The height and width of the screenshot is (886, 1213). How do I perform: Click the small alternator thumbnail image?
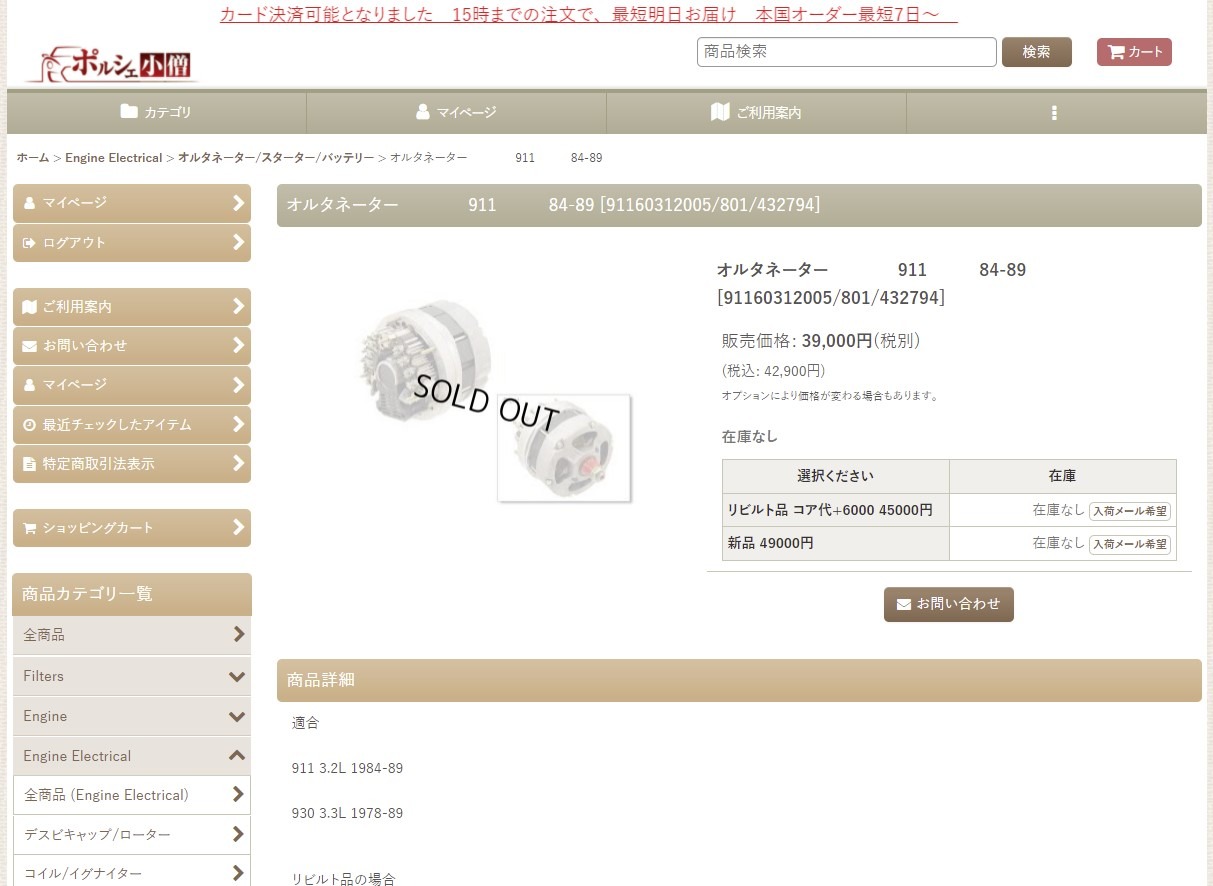565,448
